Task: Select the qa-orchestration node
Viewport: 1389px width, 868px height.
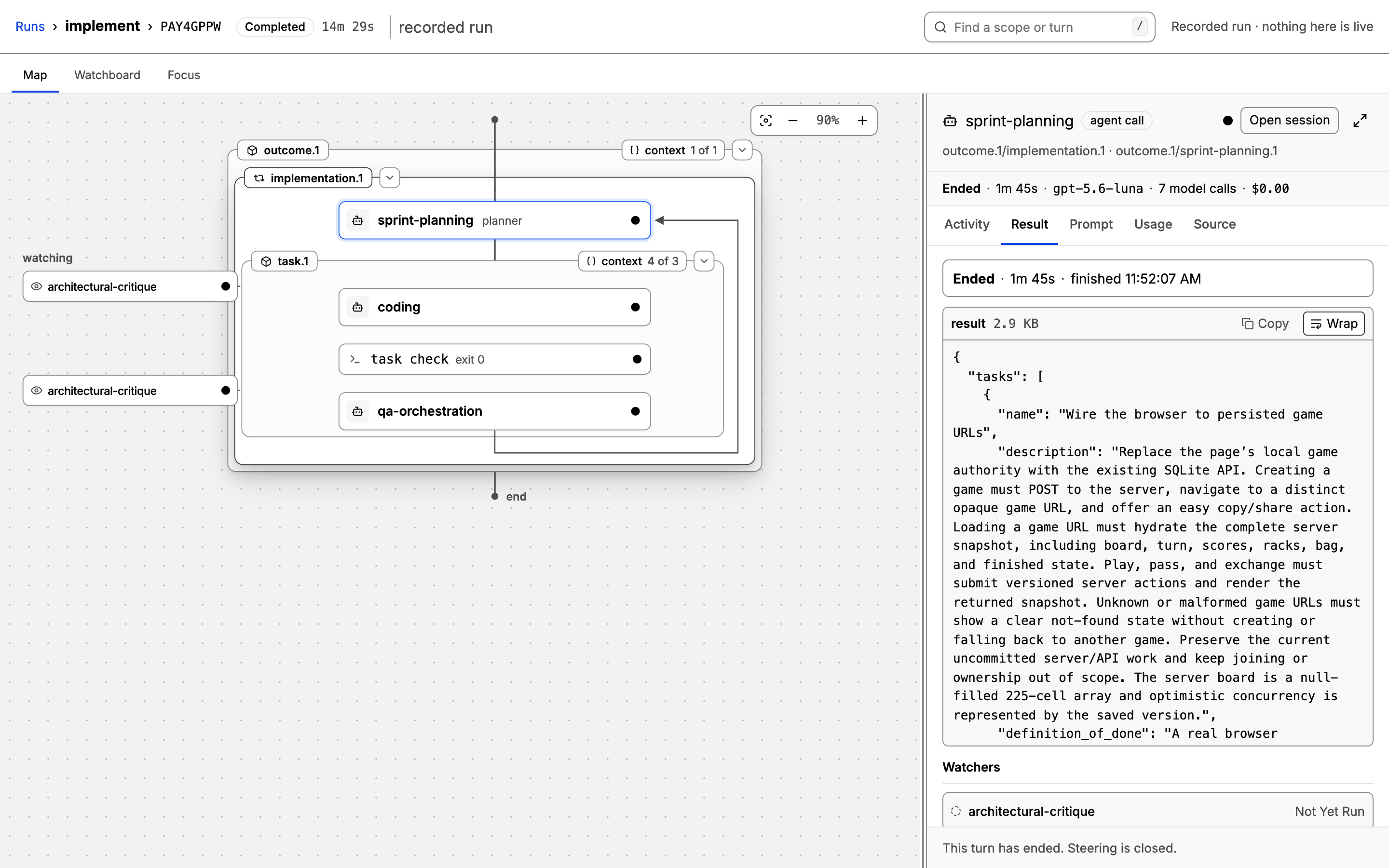Action: (495, 411)
